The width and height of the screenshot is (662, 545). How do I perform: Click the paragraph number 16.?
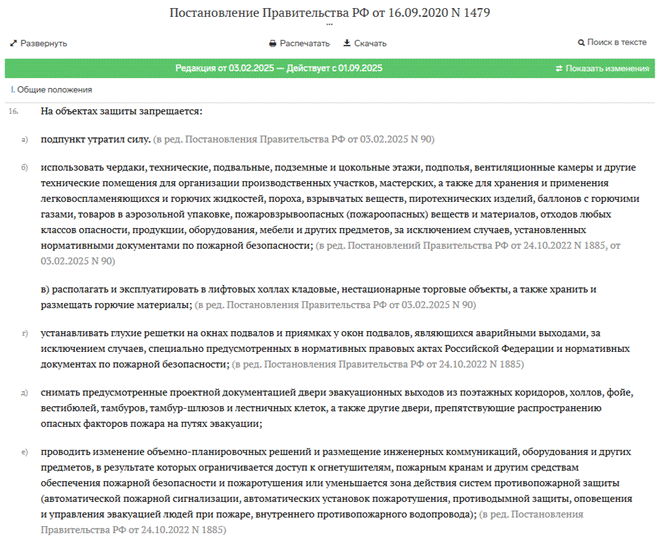[14, 111]
